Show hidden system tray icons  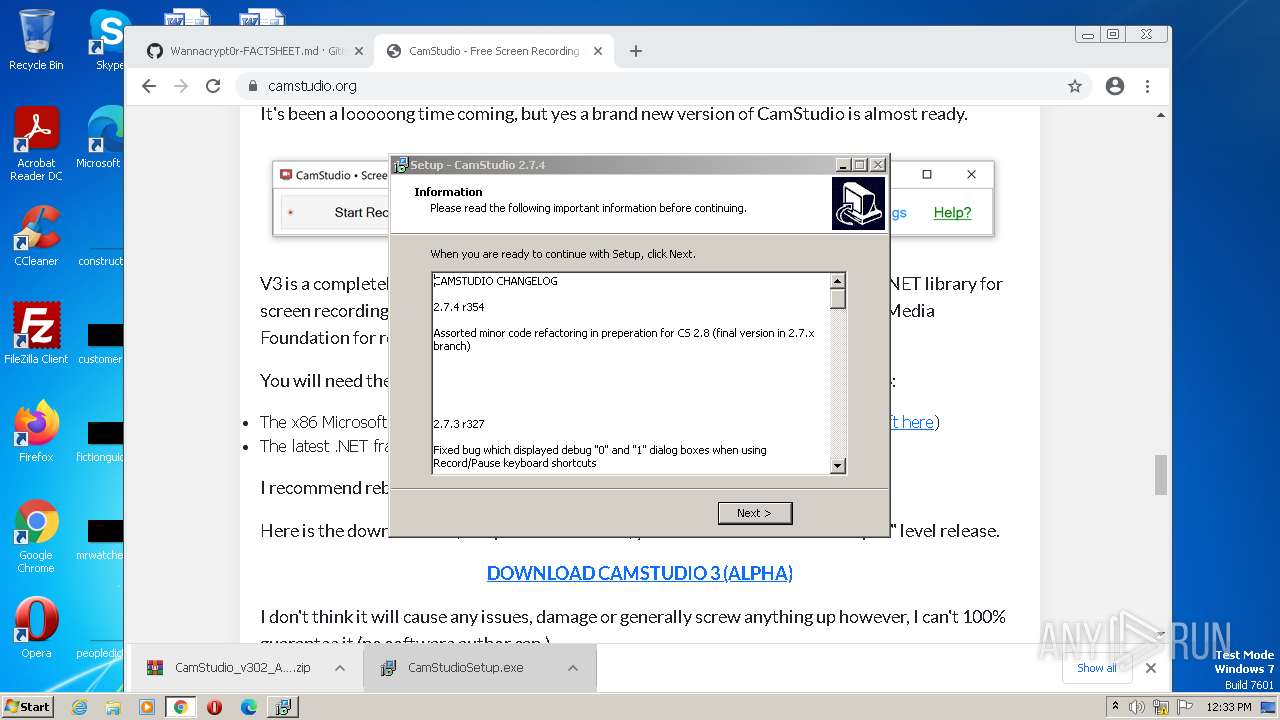tap(1116, 707)
